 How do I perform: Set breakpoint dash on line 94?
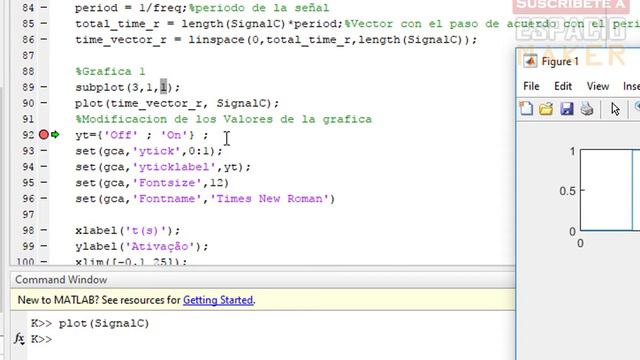pos(44,167)
